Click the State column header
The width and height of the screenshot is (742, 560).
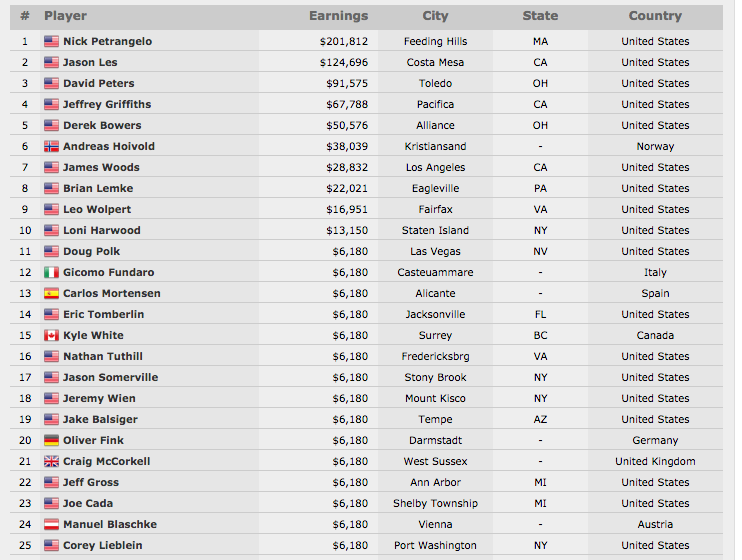[540, 16]
